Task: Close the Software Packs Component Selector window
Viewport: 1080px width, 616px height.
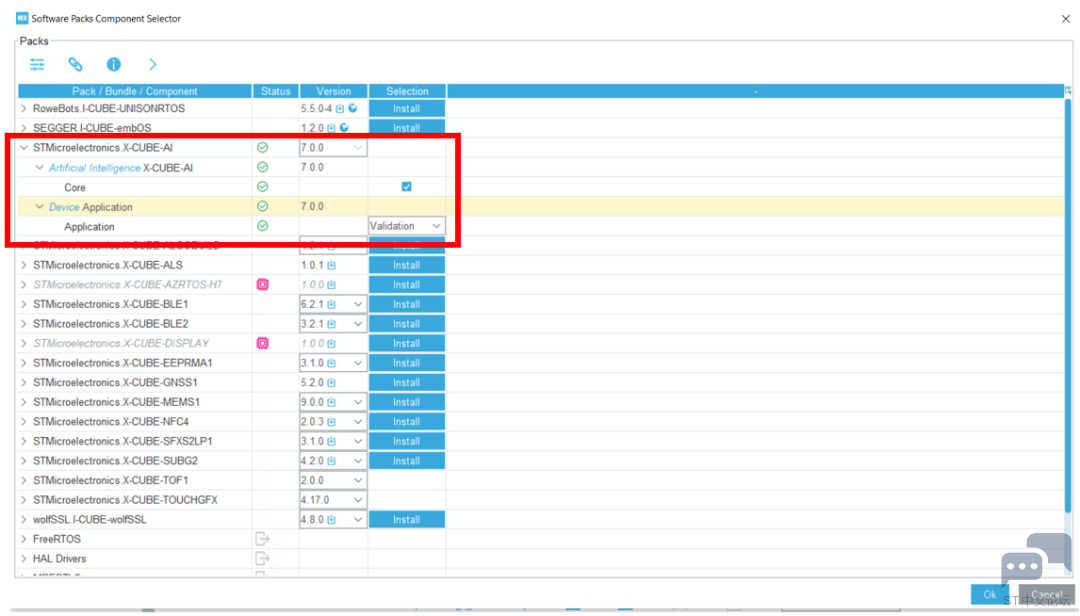Action: [1066, 19]
